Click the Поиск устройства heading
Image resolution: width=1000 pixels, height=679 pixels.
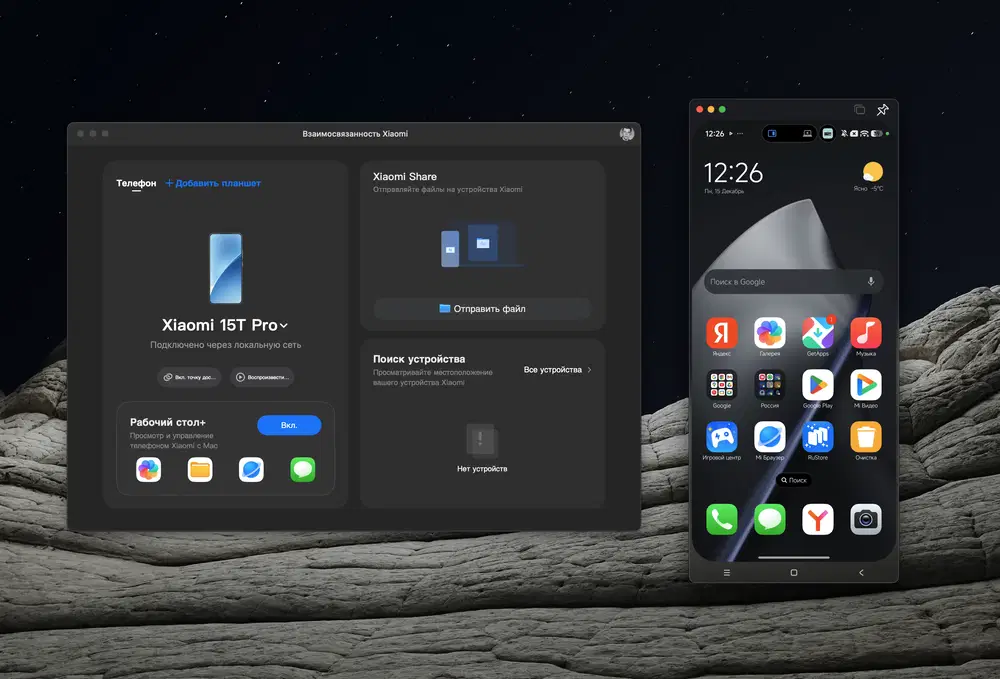(419, 359)
